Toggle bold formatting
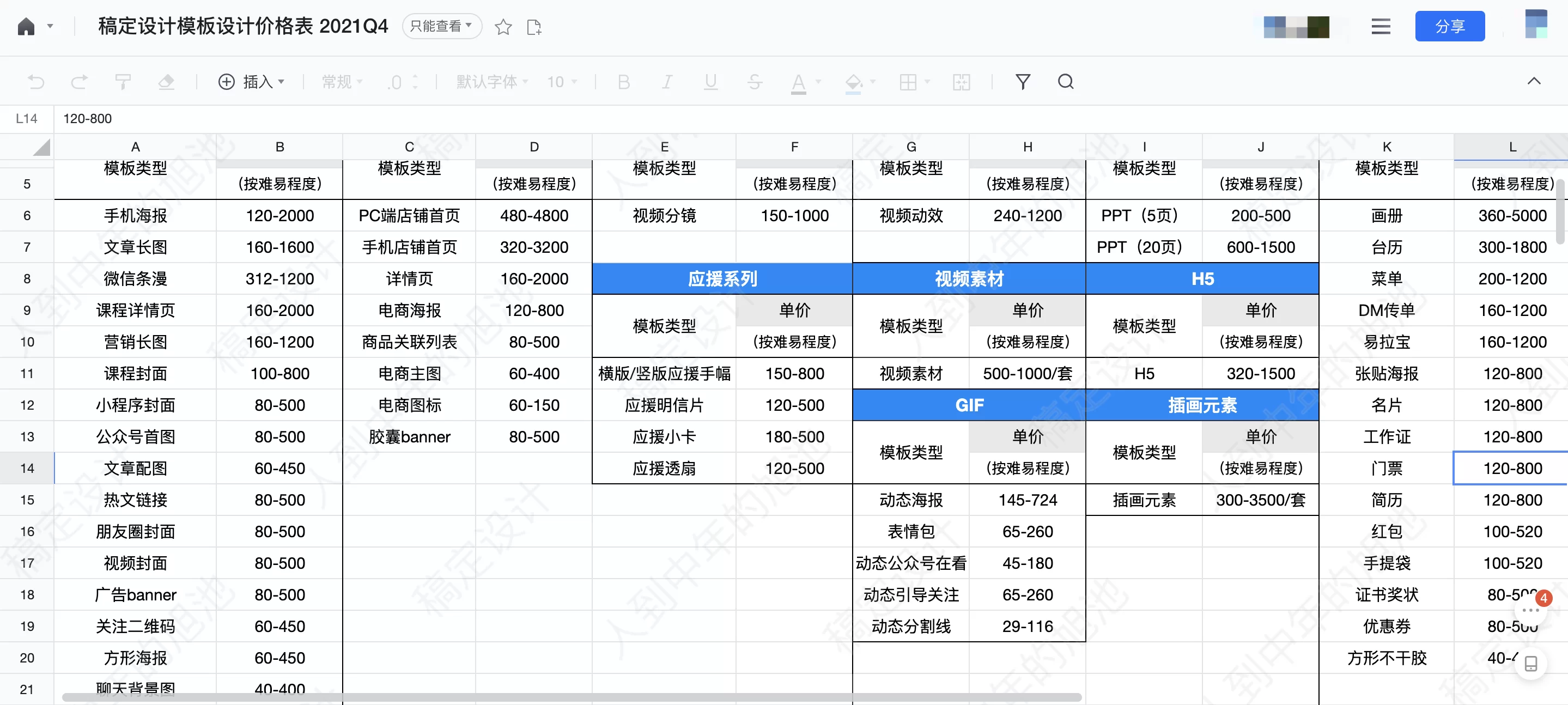This screenshot has width=1568, height=705. pos(623,82)
